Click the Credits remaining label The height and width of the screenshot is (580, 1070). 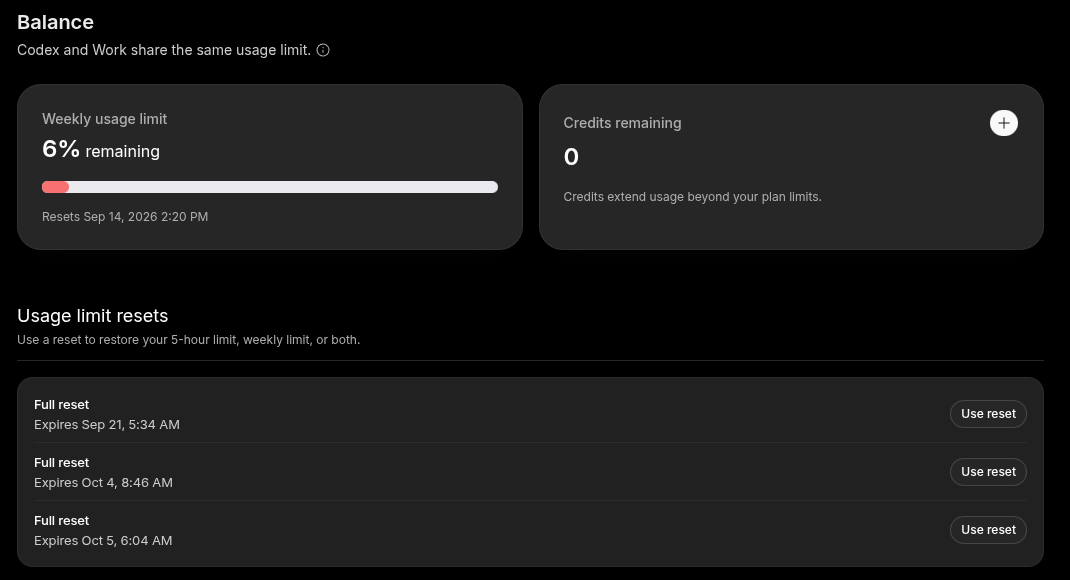pos(622,123)
